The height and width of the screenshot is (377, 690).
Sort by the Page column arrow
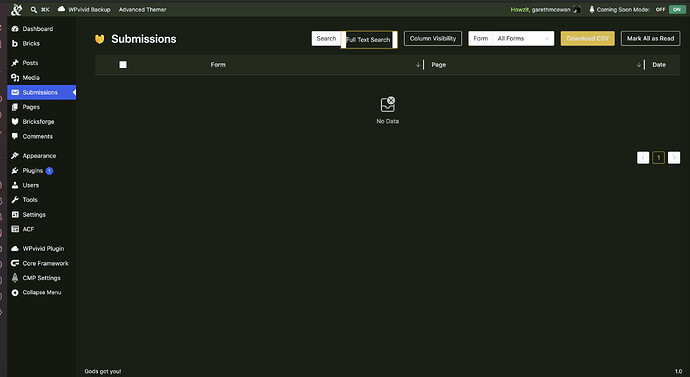point(639,65)
